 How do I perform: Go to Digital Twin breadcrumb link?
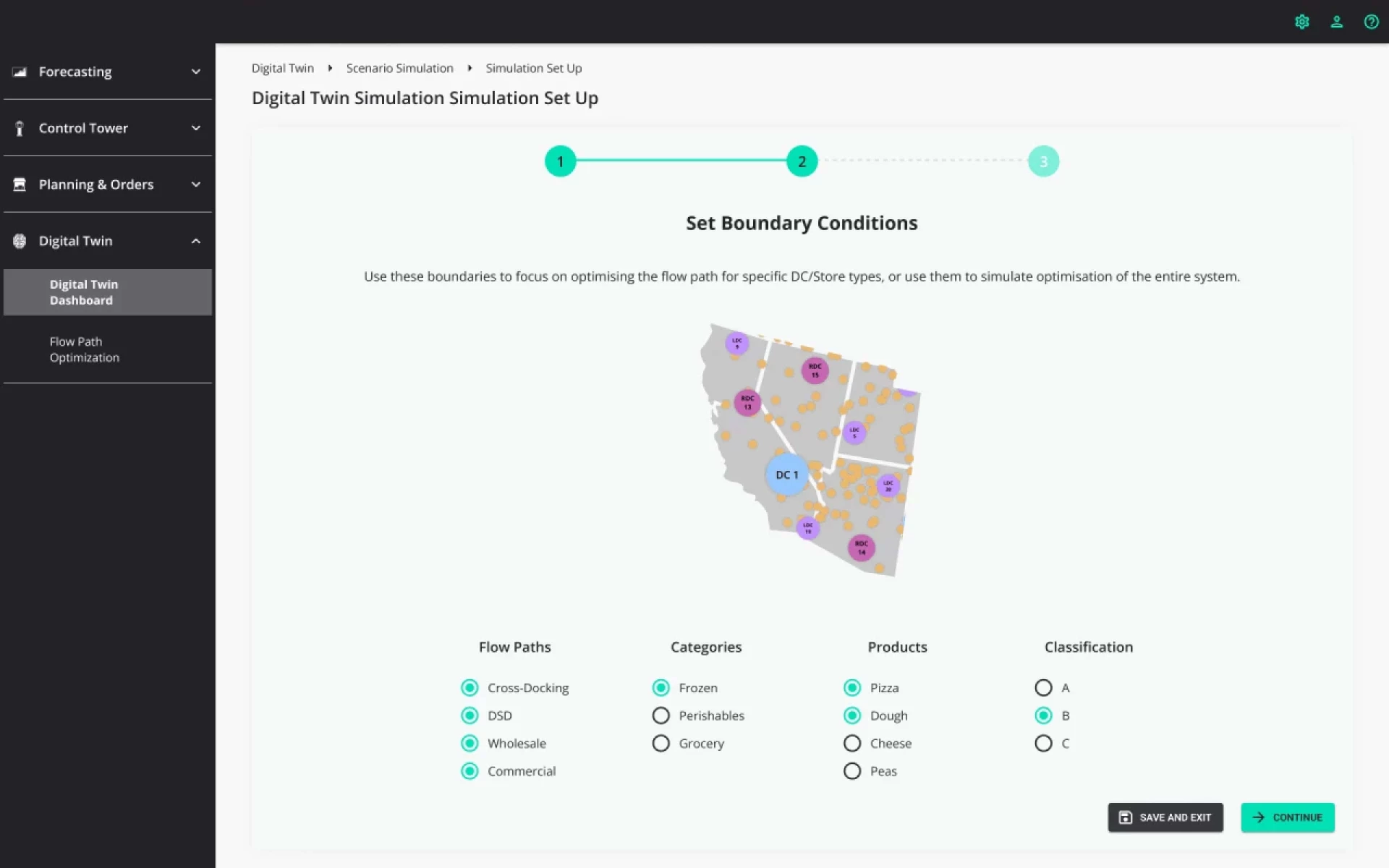pos(283,68)
